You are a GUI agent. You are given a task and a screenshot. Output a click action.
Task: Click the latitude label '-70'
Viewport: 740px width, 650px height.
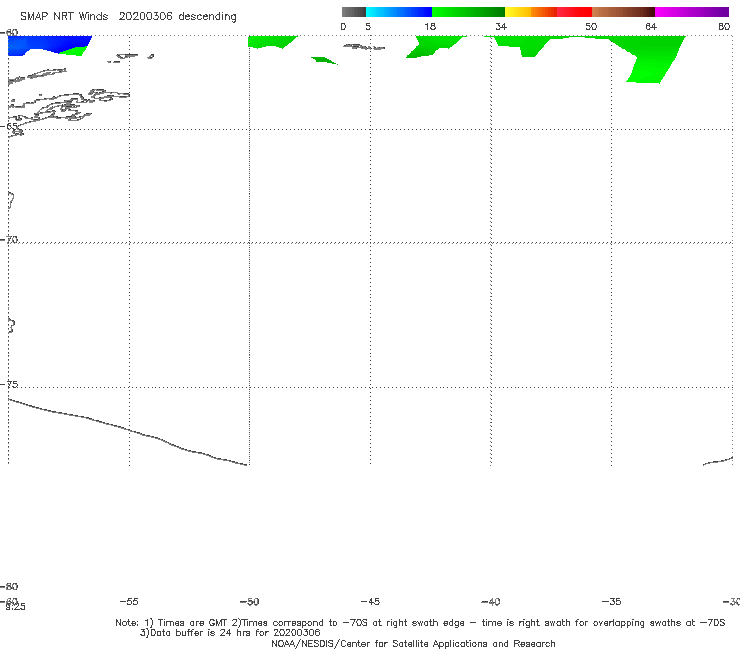point(9,240)
